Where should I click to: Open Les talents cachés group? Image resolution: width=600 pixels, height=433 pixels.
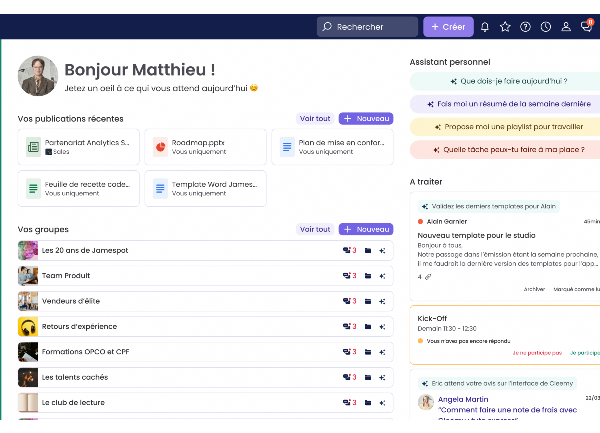[x=205, y=378]
